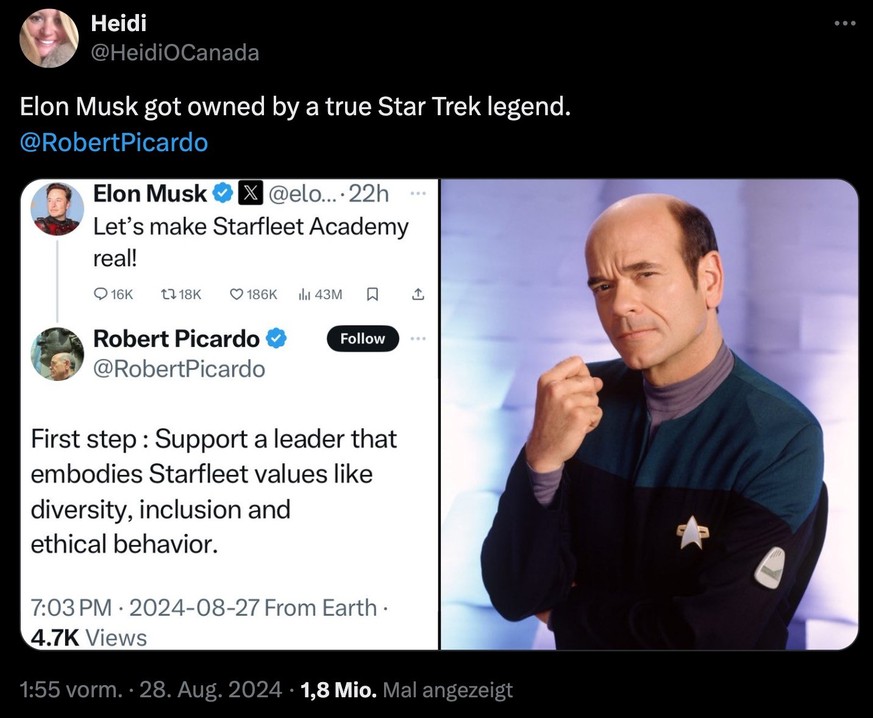Click the Heidi display name
The image size is (873, 718).
pos(112,23)
